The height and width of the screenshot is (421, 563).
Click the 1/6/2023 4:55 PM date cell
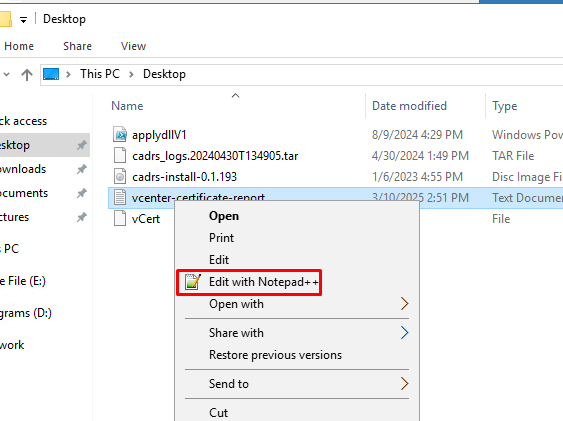tap(417, 177)
